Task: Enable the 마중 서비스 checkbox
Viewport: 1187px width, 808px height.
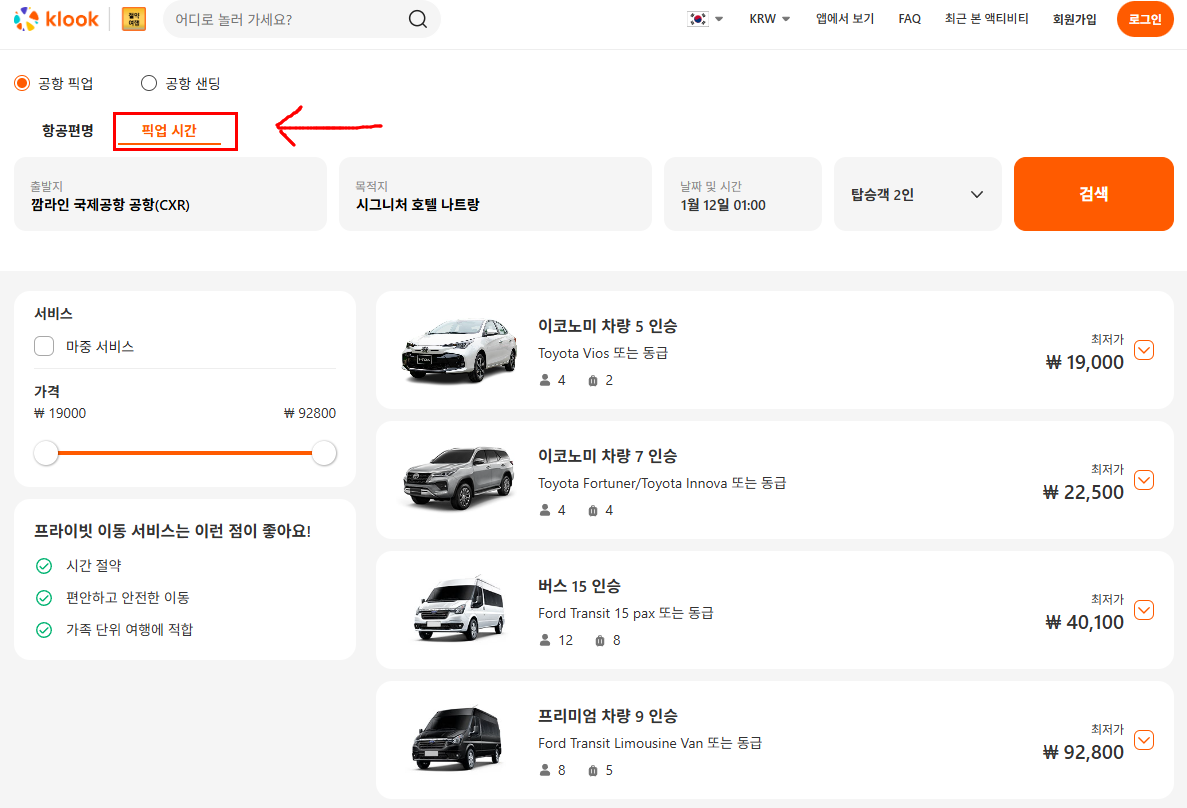Action: click(43, 345)
